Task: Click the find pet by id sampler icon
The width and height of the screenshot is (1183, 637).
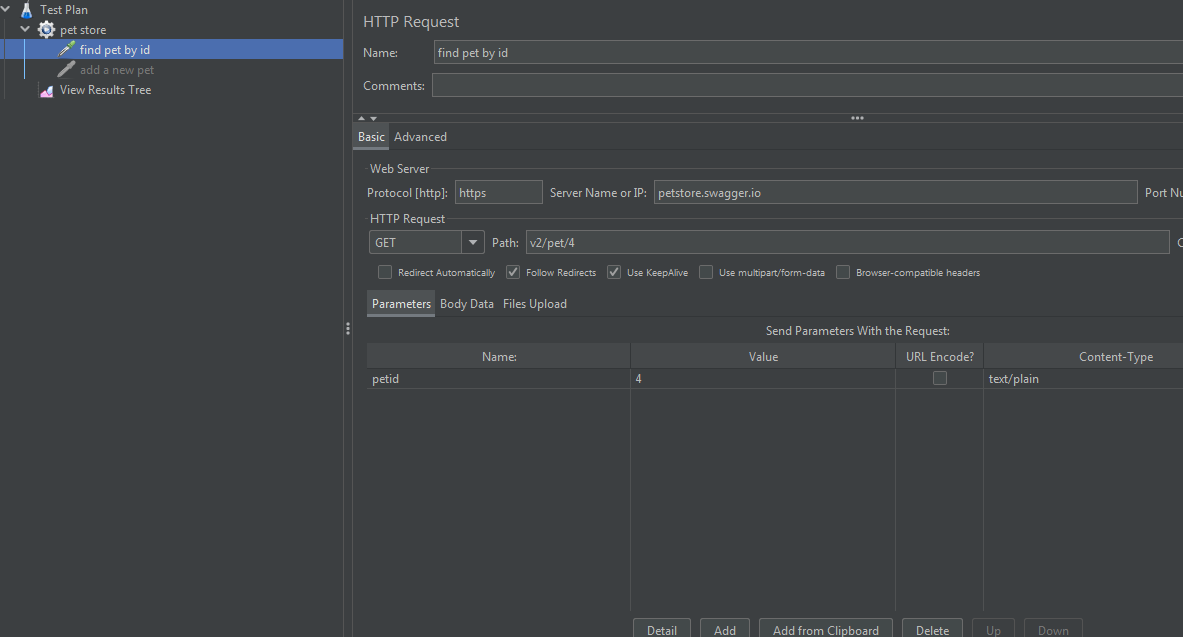Action: pos(66,49)
